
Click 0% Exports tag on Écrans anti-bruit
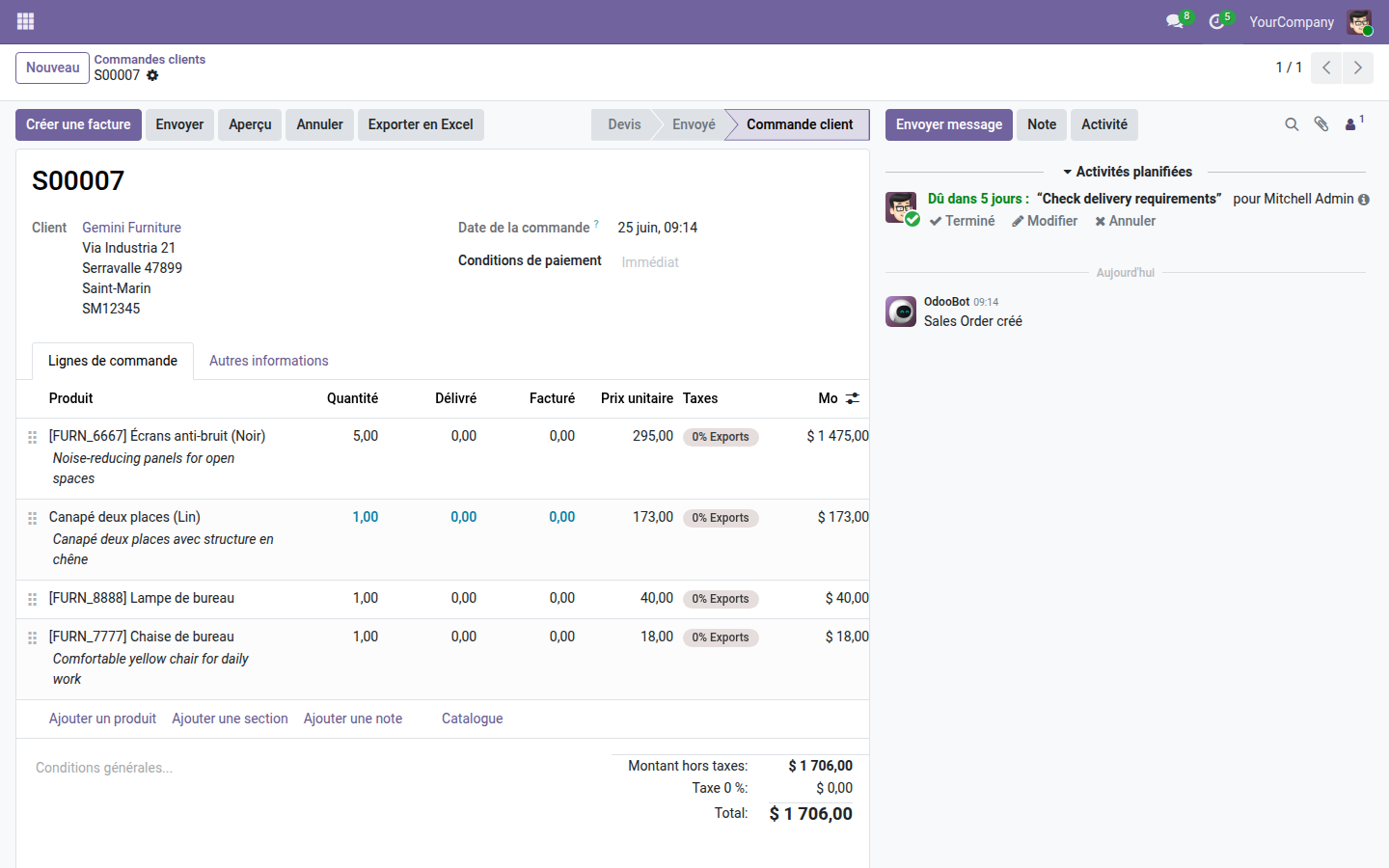721,437
